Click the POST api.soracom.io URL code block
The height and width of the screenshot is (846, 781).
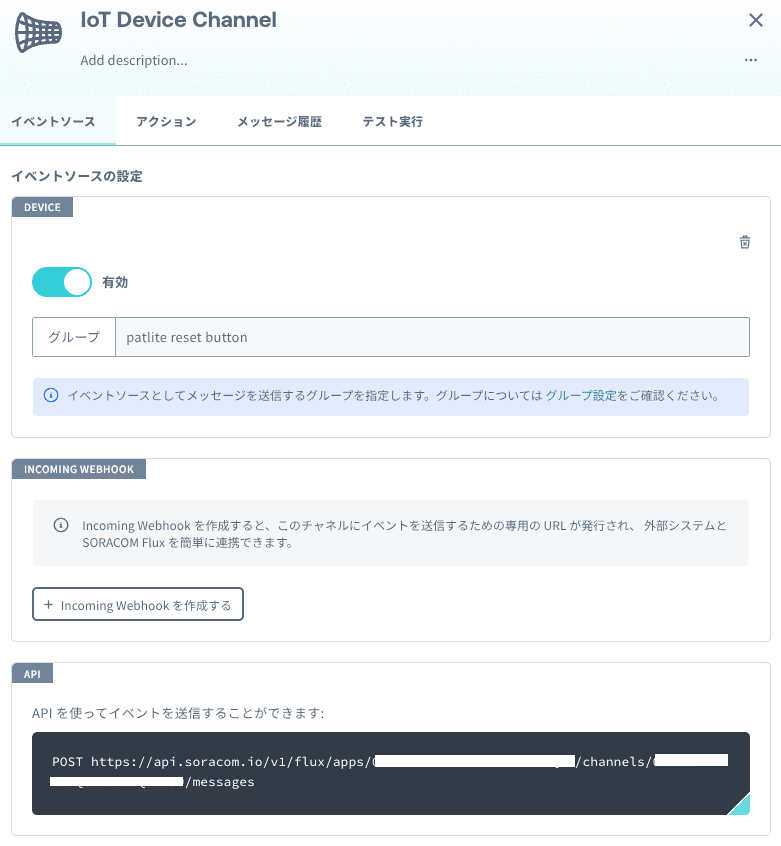[x=391, y=773]
